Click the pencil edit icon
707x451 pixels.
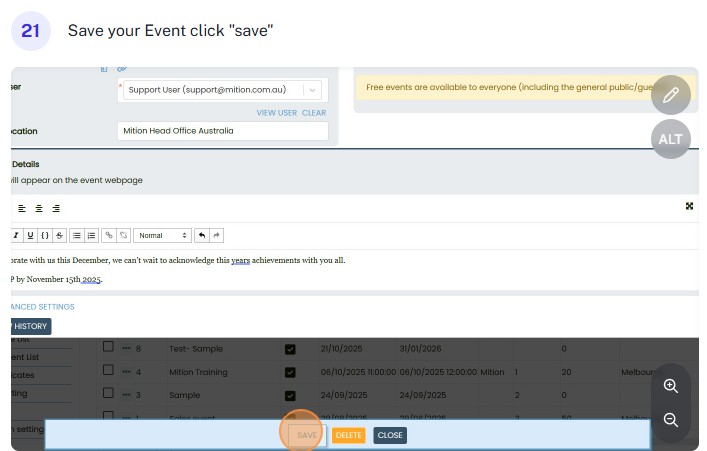tap(670, 96)
